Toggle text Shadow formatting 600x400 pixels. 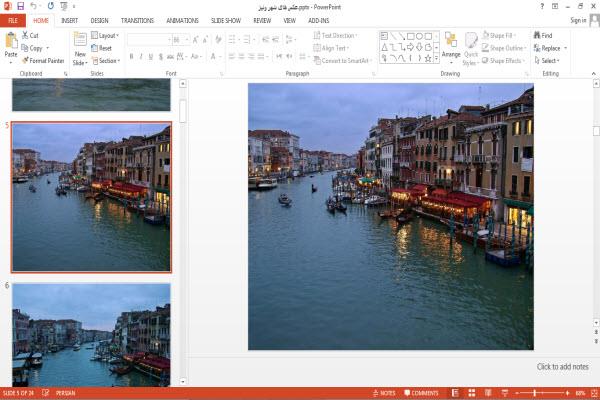160,57
